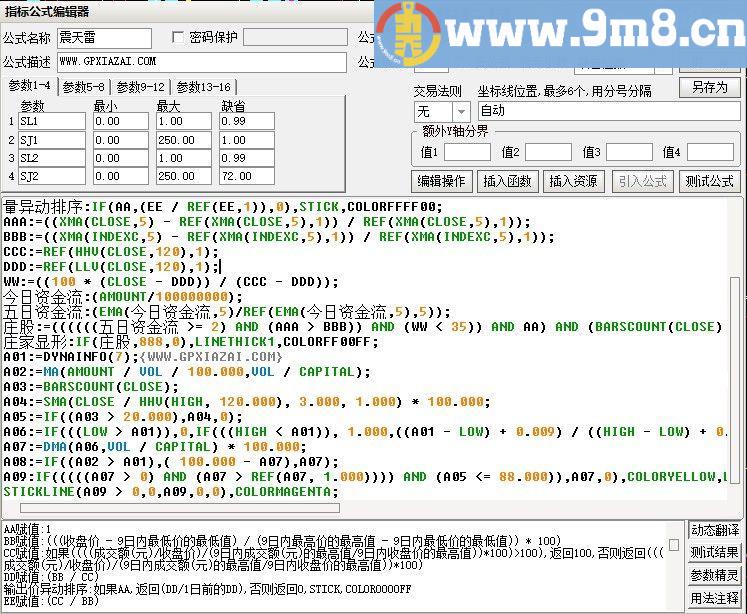Click the 插入函数 button
The height and width of the screenshot is (614, 747).
click(507, 181)
